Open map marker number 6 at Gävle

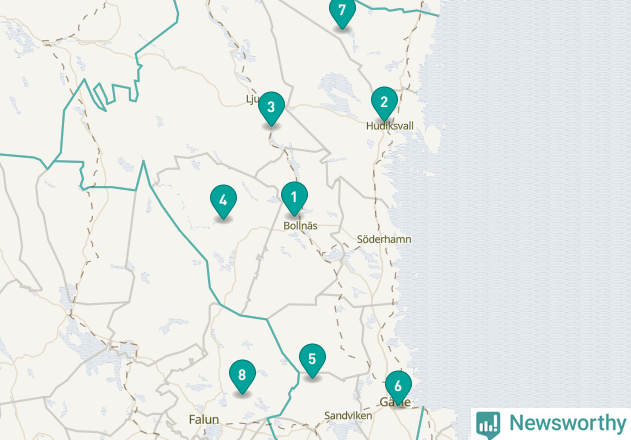click(398, 387)
